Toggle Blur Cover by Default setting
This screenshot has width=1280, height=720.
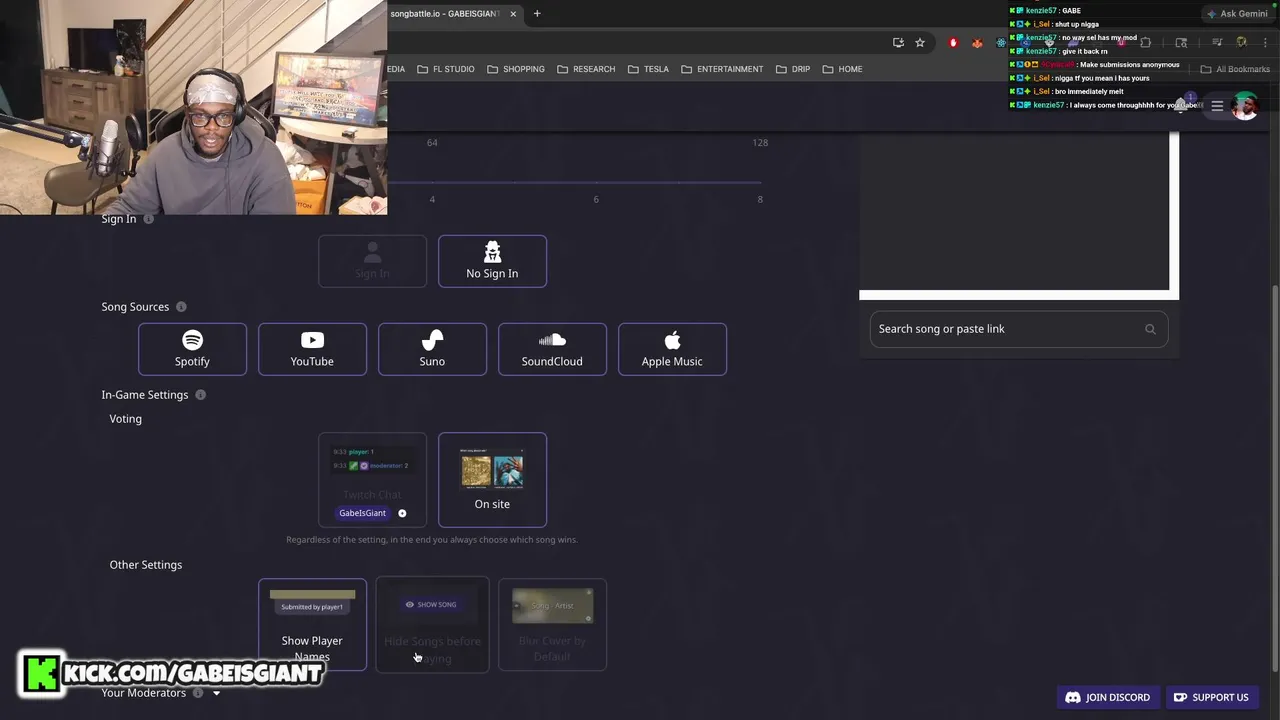[552, 625]
